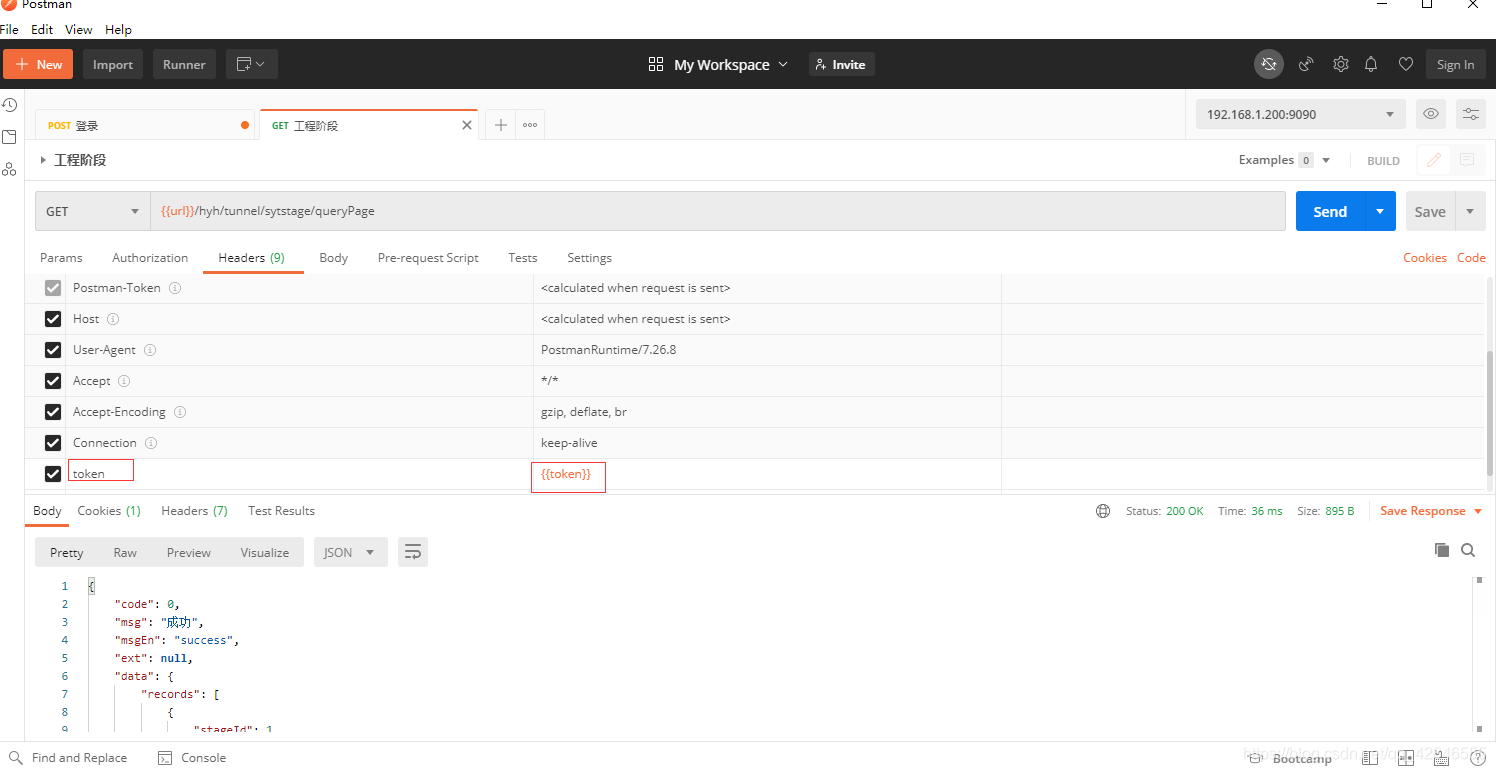The image size is (1496, 772).
Task: Open the Send button dropdown arrow
Action: [1380, 211]
